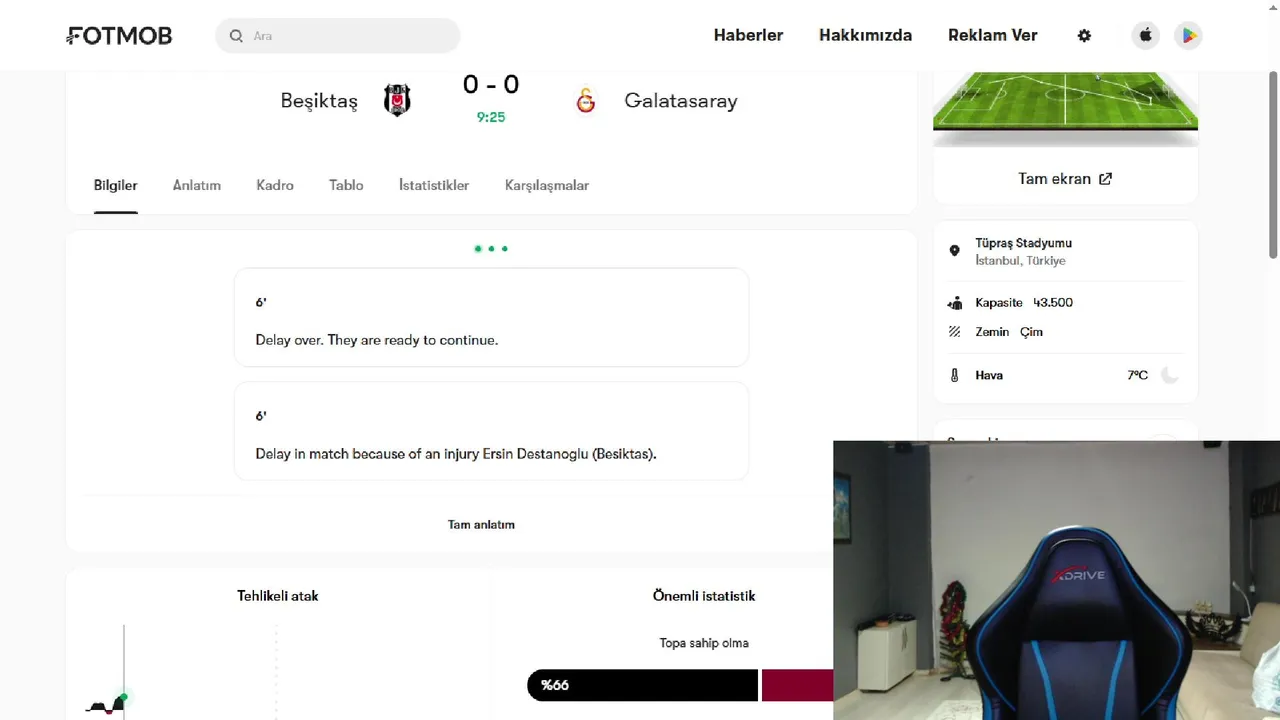The image size is (1280, 720).
Task: Click the Tam ekran button
Action: coord(1054,179)
